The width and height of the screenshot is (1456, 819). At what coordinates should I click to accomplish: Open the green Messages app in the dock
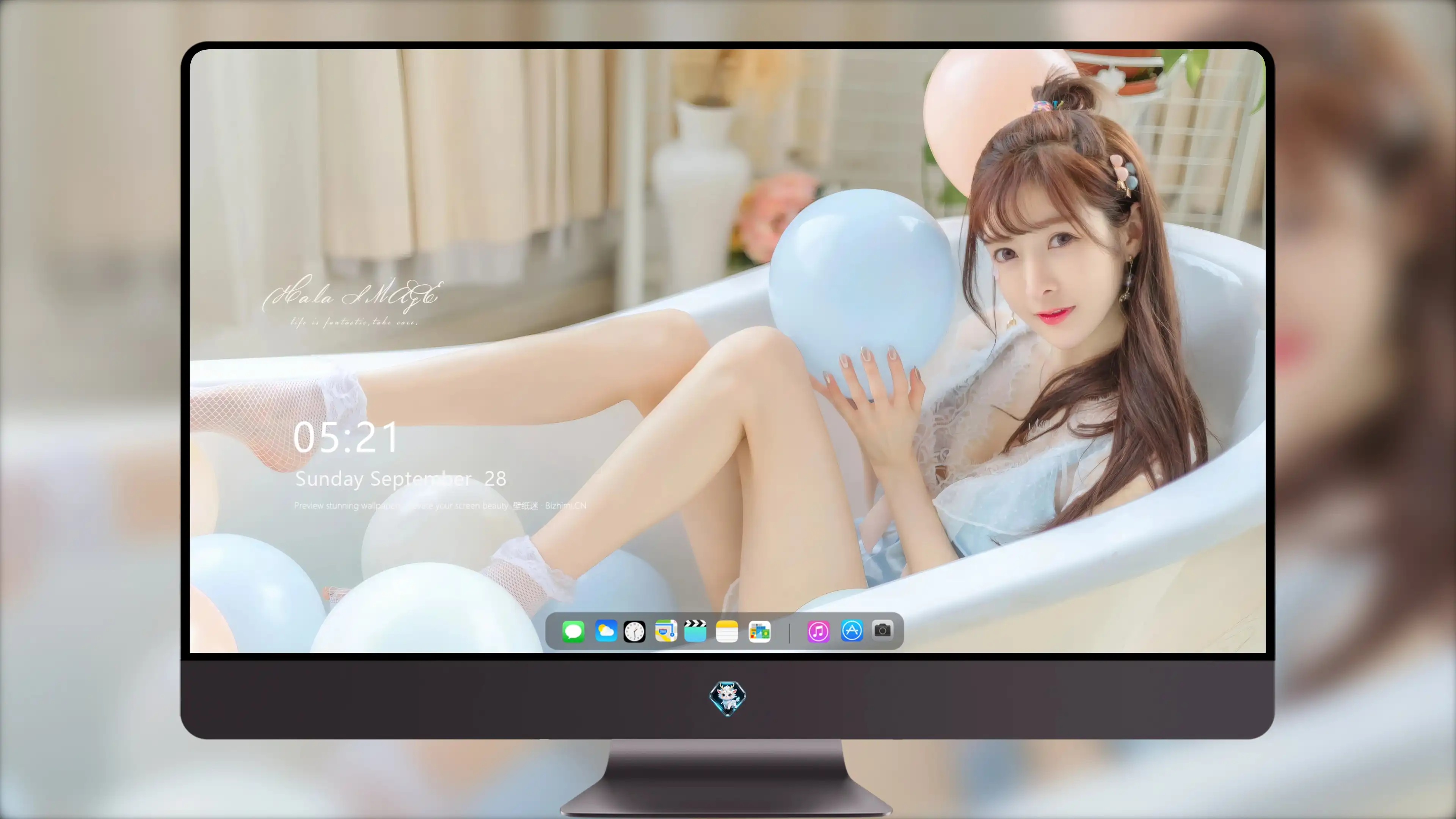pyautogui.click(x=573, y=631)
